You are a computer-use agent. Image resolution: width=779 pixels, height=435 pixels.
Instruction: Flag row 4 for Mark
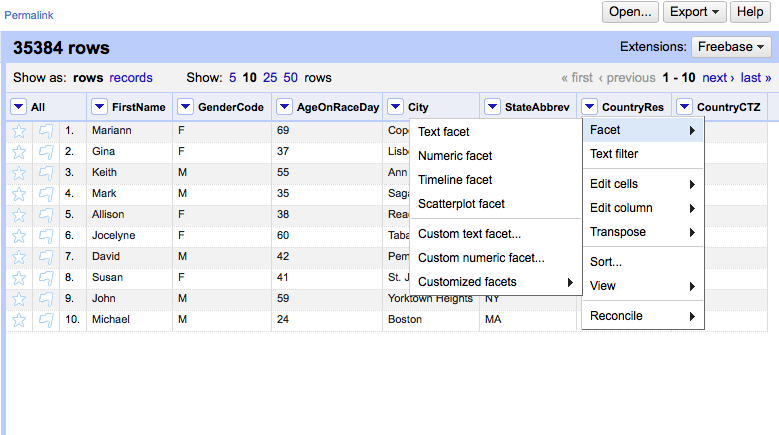46,194
